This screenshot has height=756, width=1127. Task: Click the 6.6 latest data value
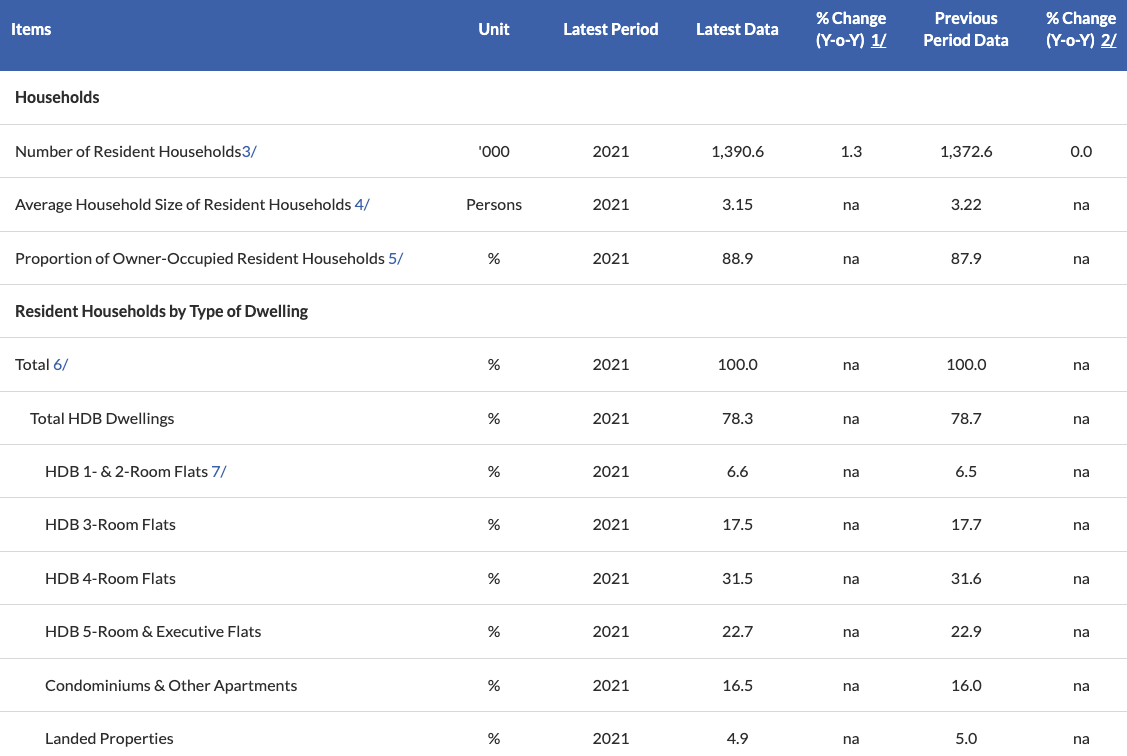pyautogui.click(x=737, y=472)
